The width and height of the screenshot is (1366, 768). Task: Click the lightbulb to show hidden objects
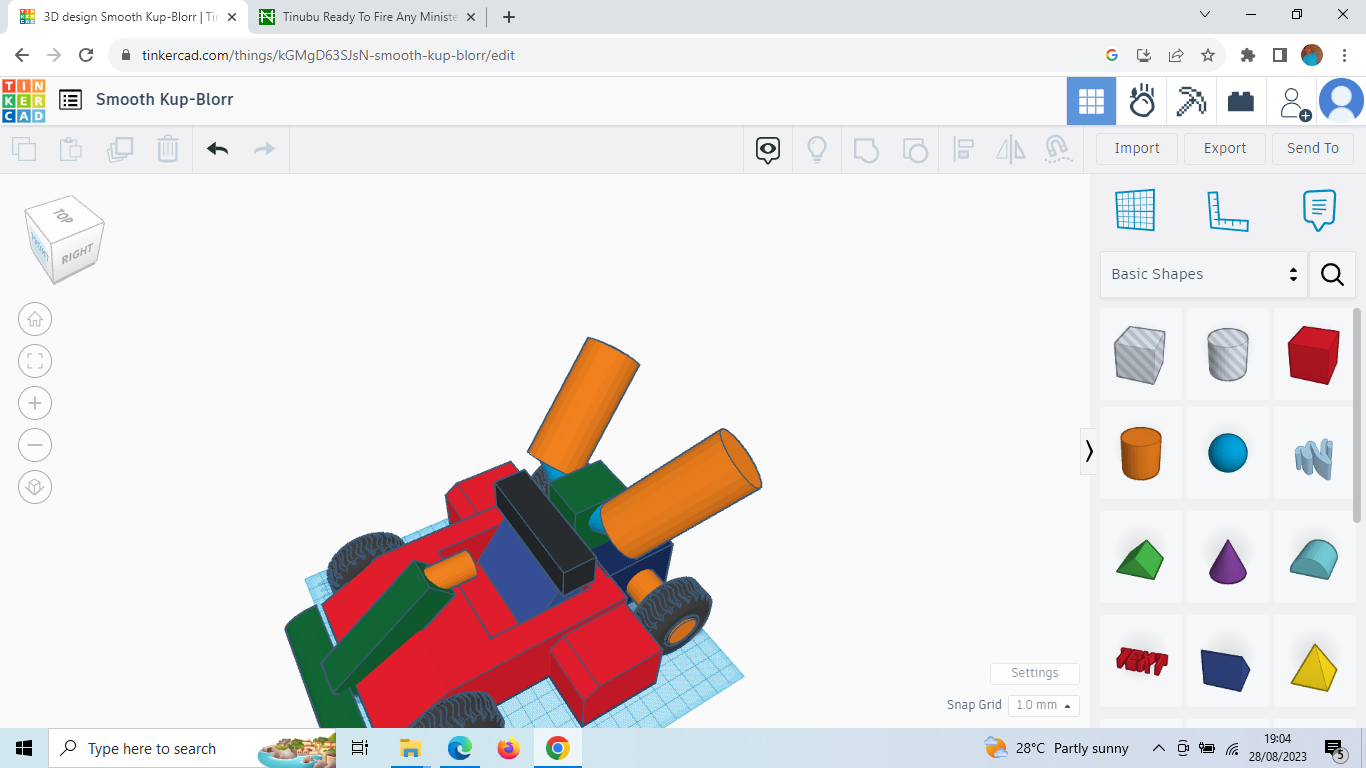(817, 148)
